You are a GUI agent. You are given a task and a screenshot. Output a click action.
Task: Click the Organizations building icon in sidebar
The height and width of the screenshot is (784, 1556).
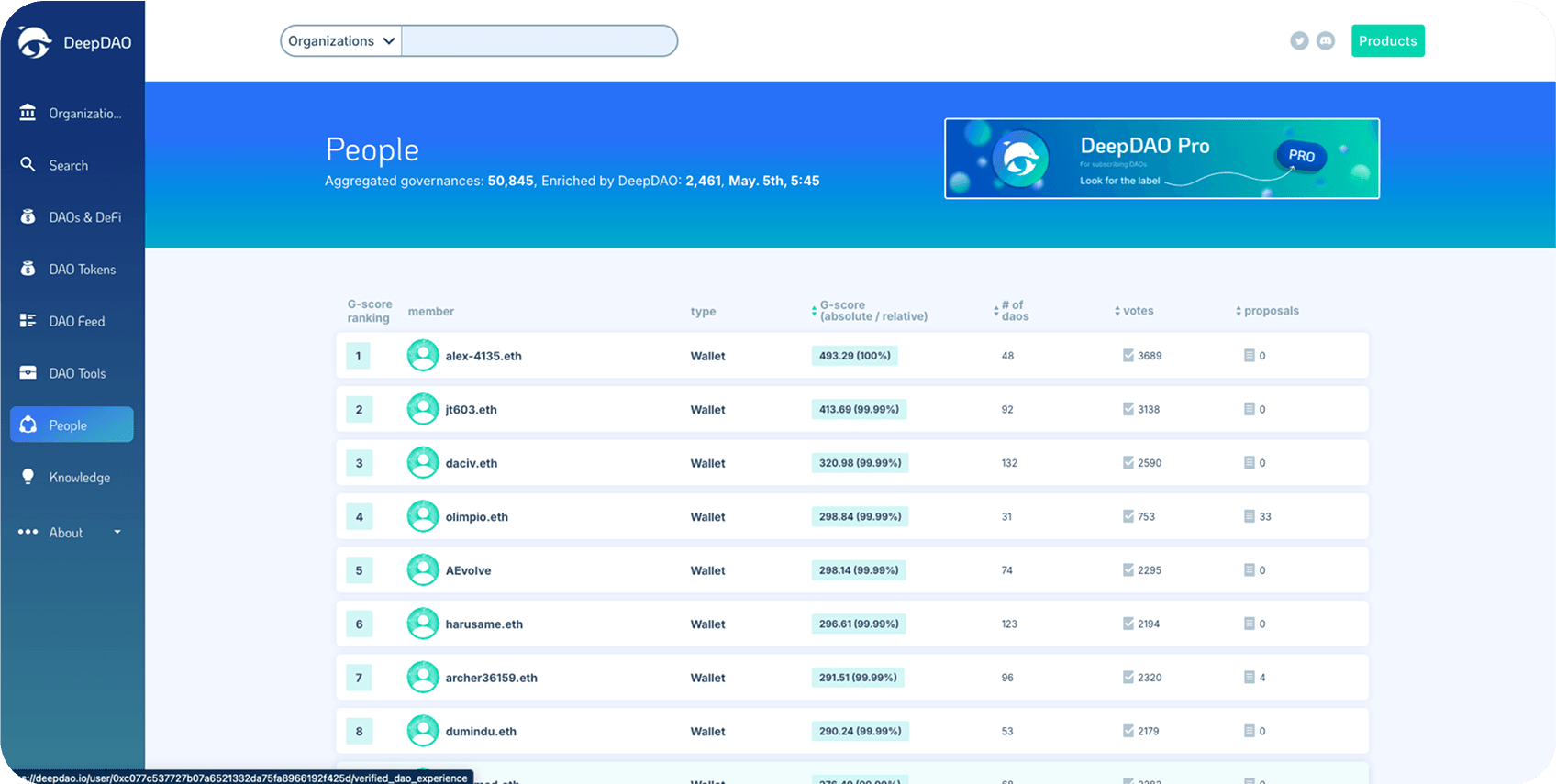pyautogui.click(x=28, y=113)
